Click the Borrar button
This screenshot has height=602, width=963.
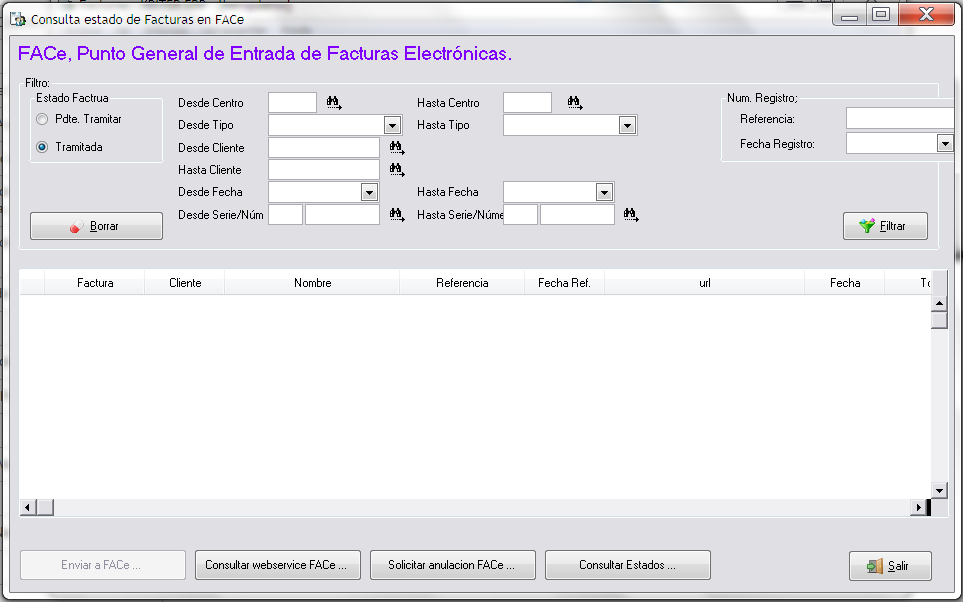(x=96, y=226)
